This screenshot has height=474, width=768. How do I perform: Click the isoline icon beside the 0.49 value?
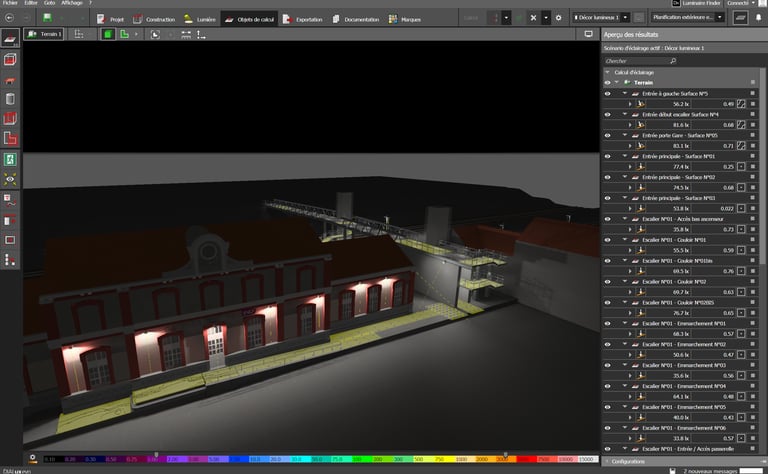[741, 104]
